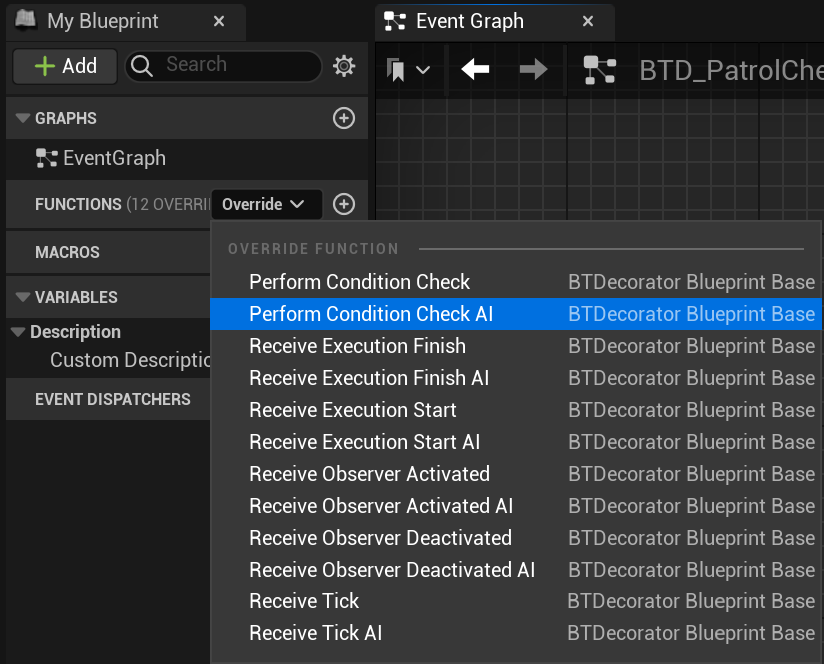Close the Event Graph tab
The height and width of the screenshot is (664, 824).
point(588,21)
